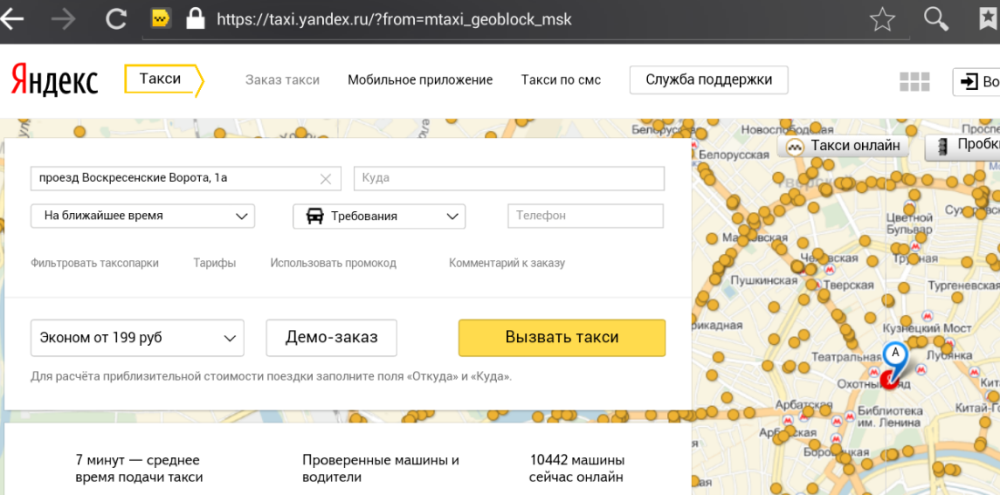
Task: Click the car icon in Требования
Action: click(x=314, y=216)
